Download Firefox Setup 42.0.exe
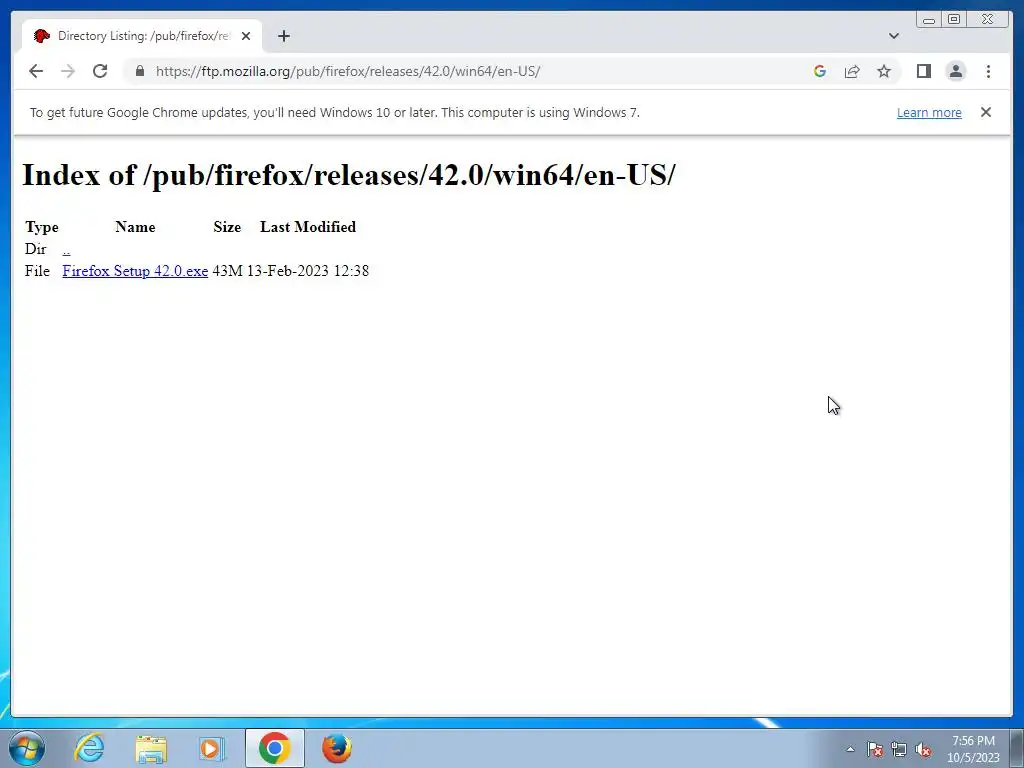 tap(135, 270)
